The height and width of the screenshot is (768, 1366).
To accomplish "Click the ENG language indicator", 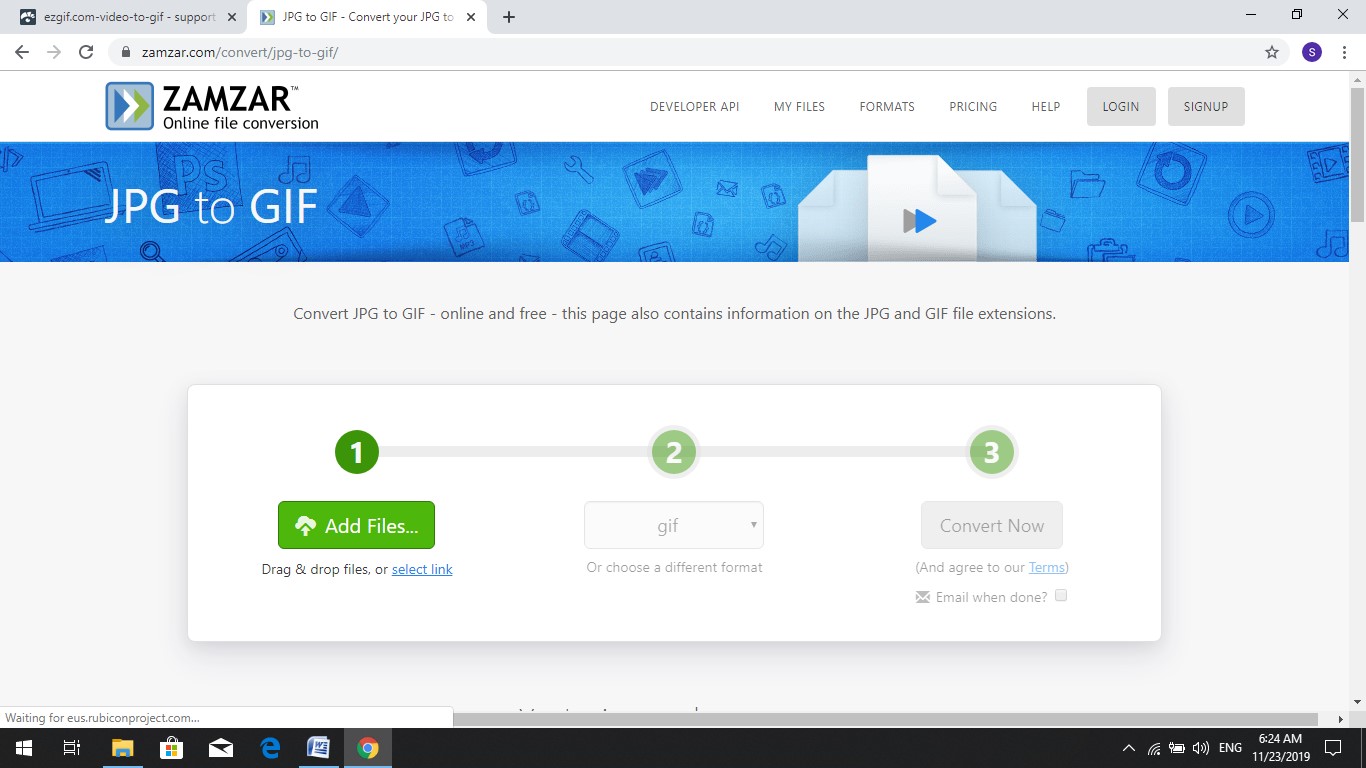I will pos(1230,748).
